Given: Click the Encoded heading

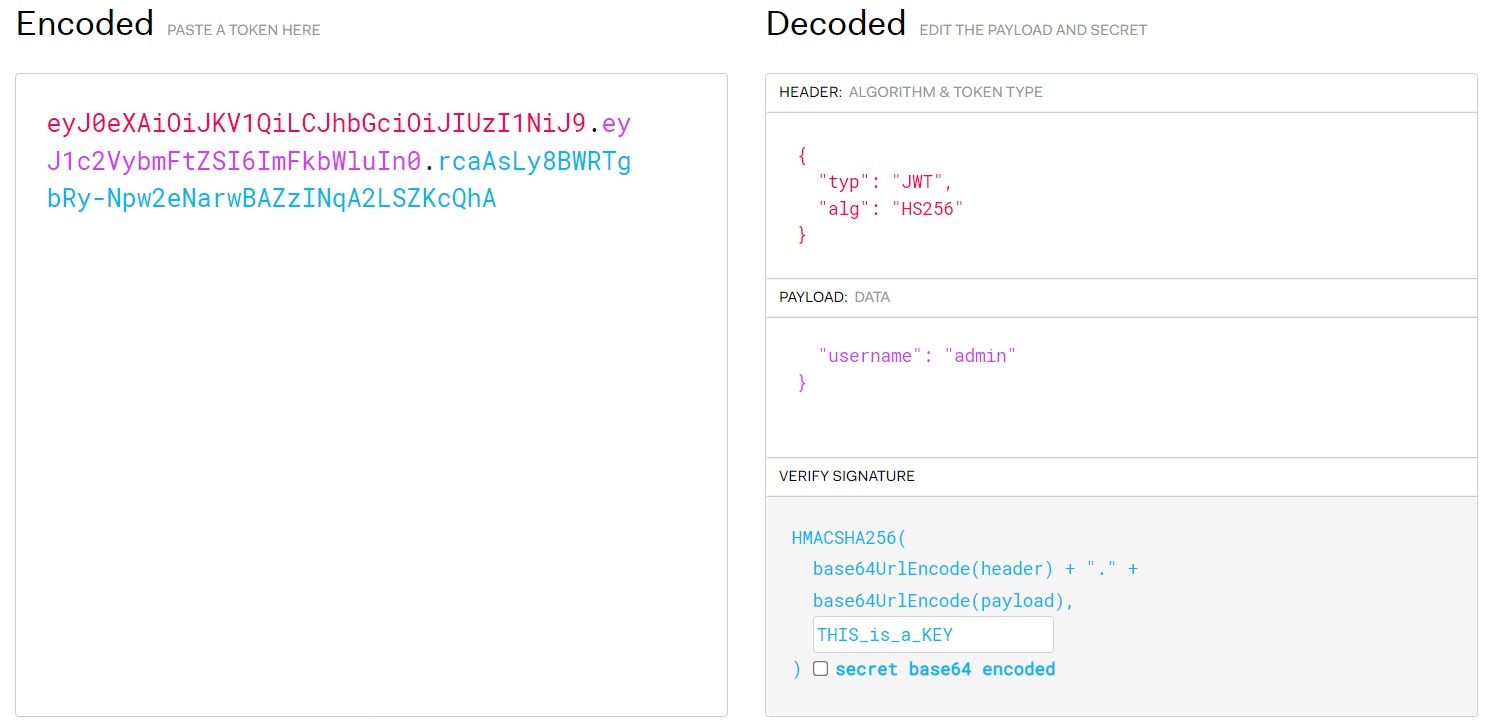Looking at the screenshot, I should pyautogui.click(x=85, y=24).
